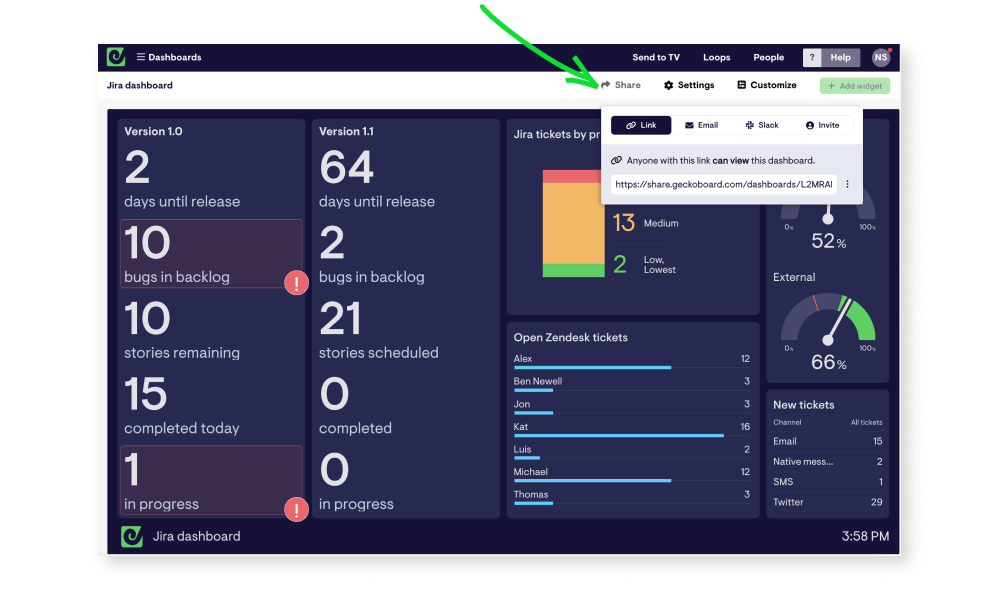Image resolution: width=1000 pixels, height=600 pixels.
Task: Click the '13 Medium' legend entry
Action: click(x=645, y=223)
